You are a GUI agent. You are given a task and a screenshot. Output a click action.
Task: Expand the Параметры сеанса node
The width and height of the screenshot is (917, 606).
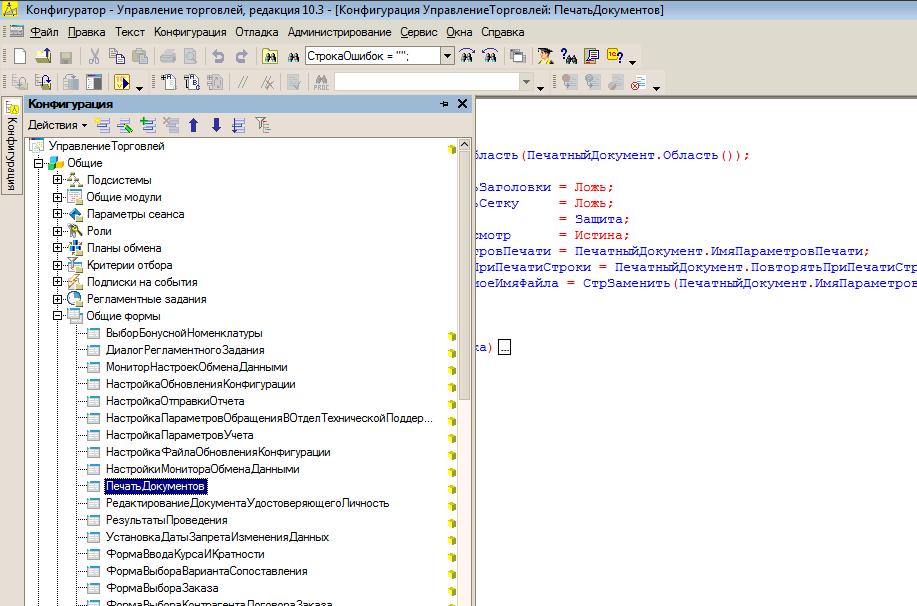(57, 214)
